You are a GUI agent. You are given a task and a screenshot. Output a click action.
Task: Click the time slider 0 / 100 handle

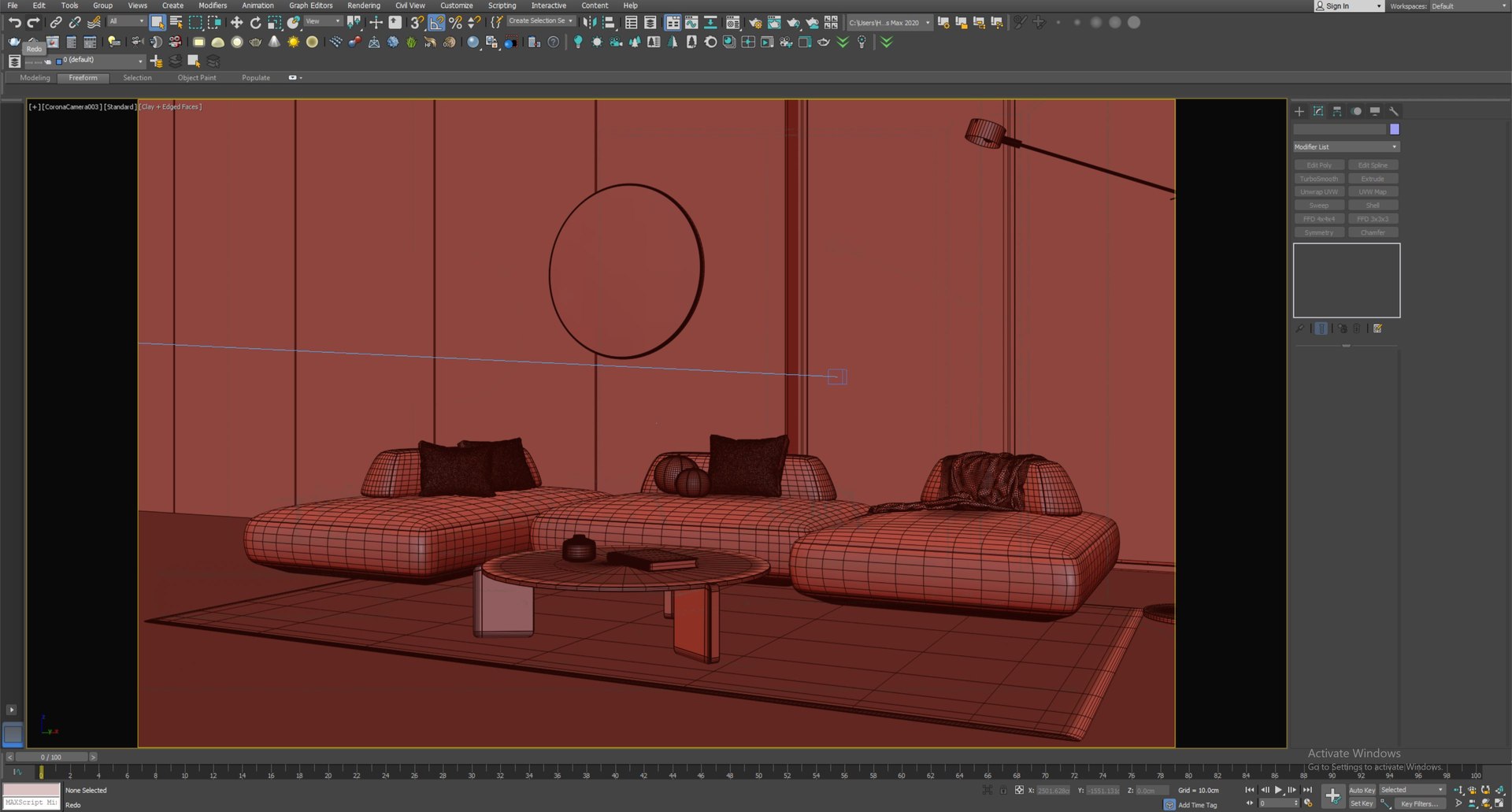51,757
